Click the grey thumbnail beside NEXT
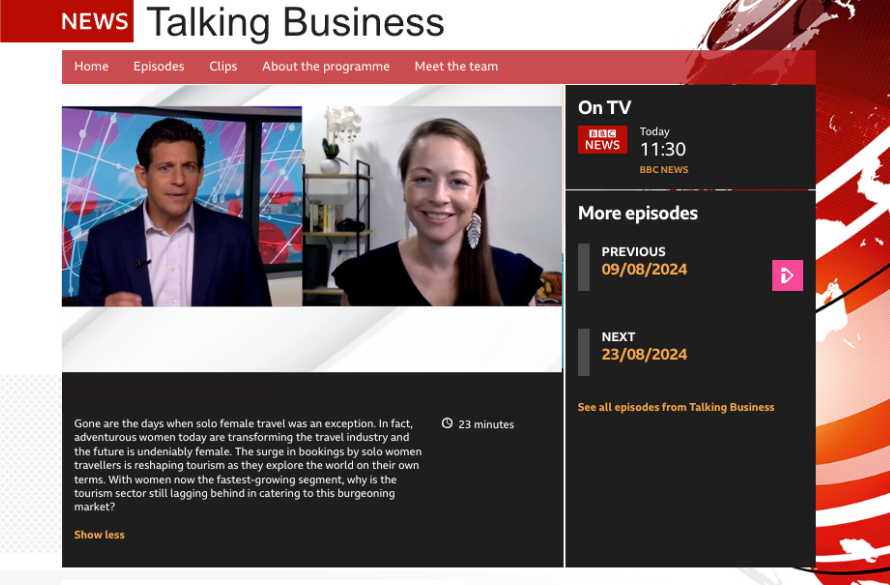890x585 pixels. pos(584,352)
